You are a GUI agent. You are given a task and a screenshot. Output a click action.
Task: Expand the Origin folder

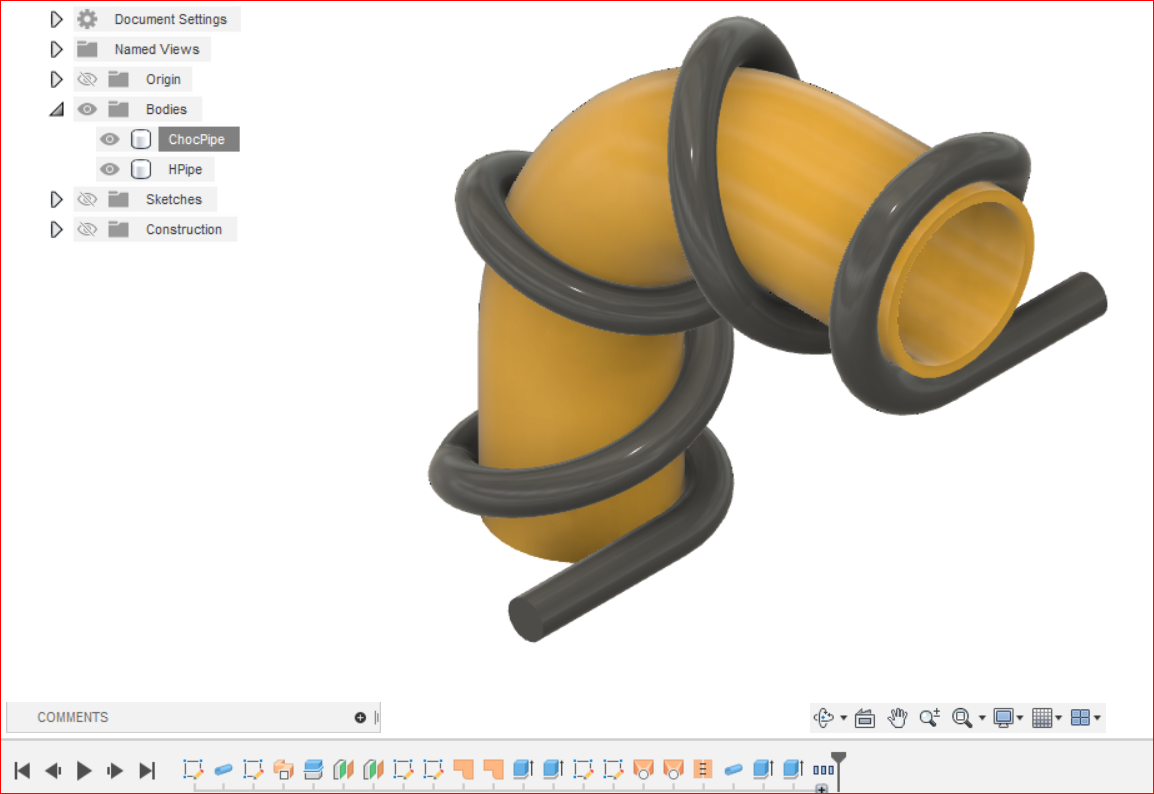point(56,79)
